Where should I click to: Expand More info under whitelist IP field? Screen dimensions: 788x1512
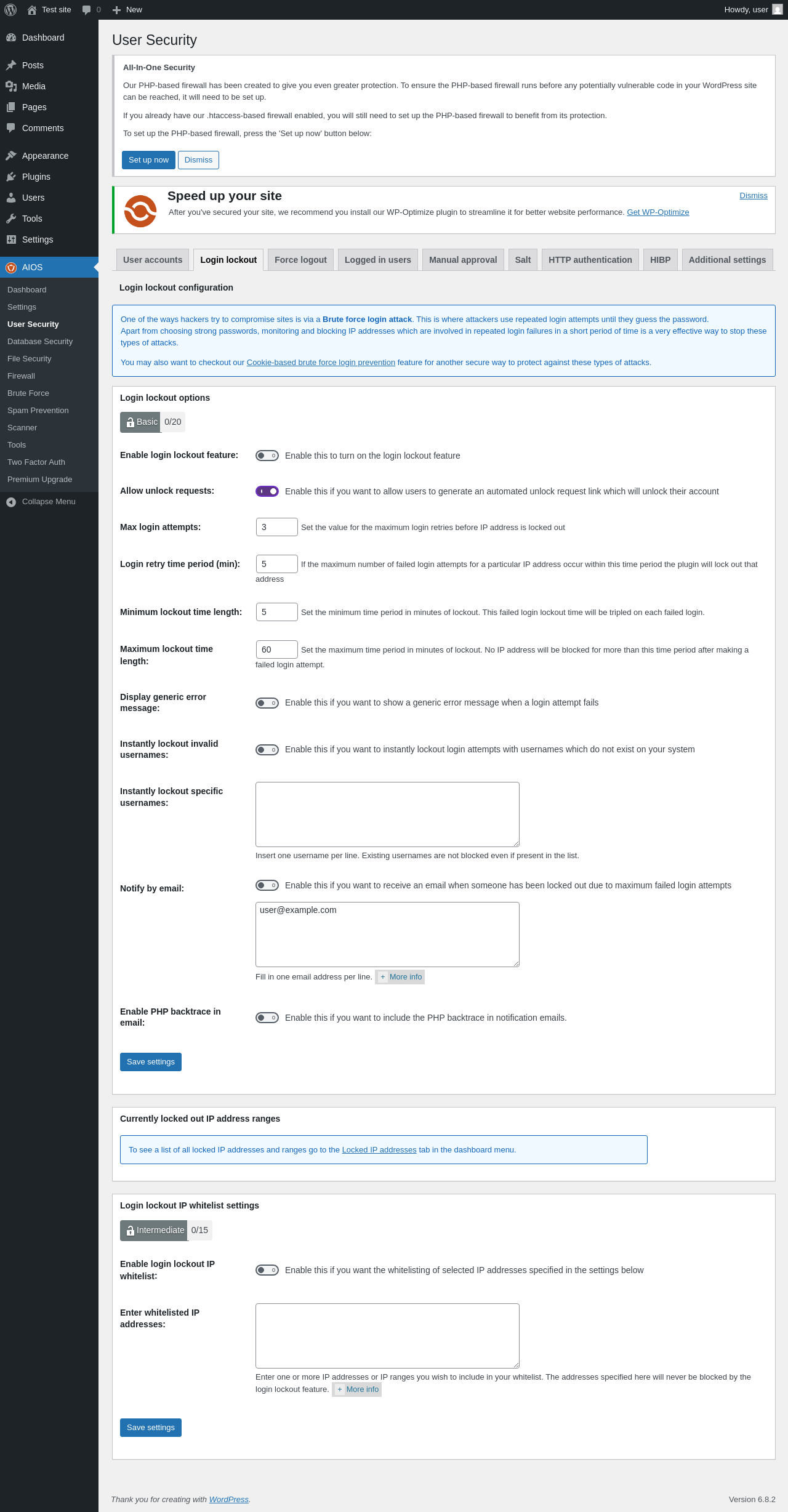pos(357,1389)
